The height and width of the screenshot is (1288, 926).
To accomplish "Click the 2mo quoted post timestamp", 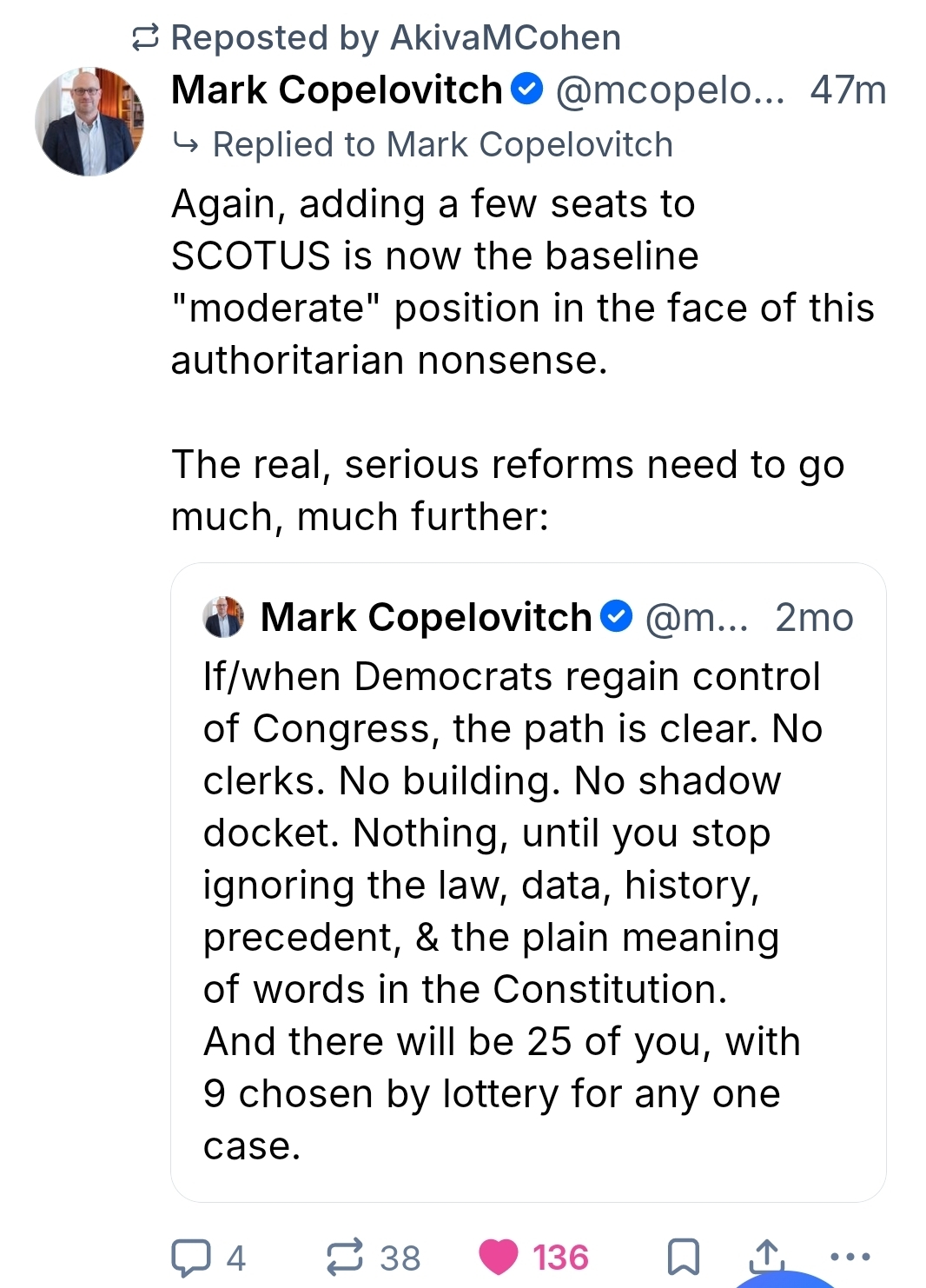I will (814, 618).
